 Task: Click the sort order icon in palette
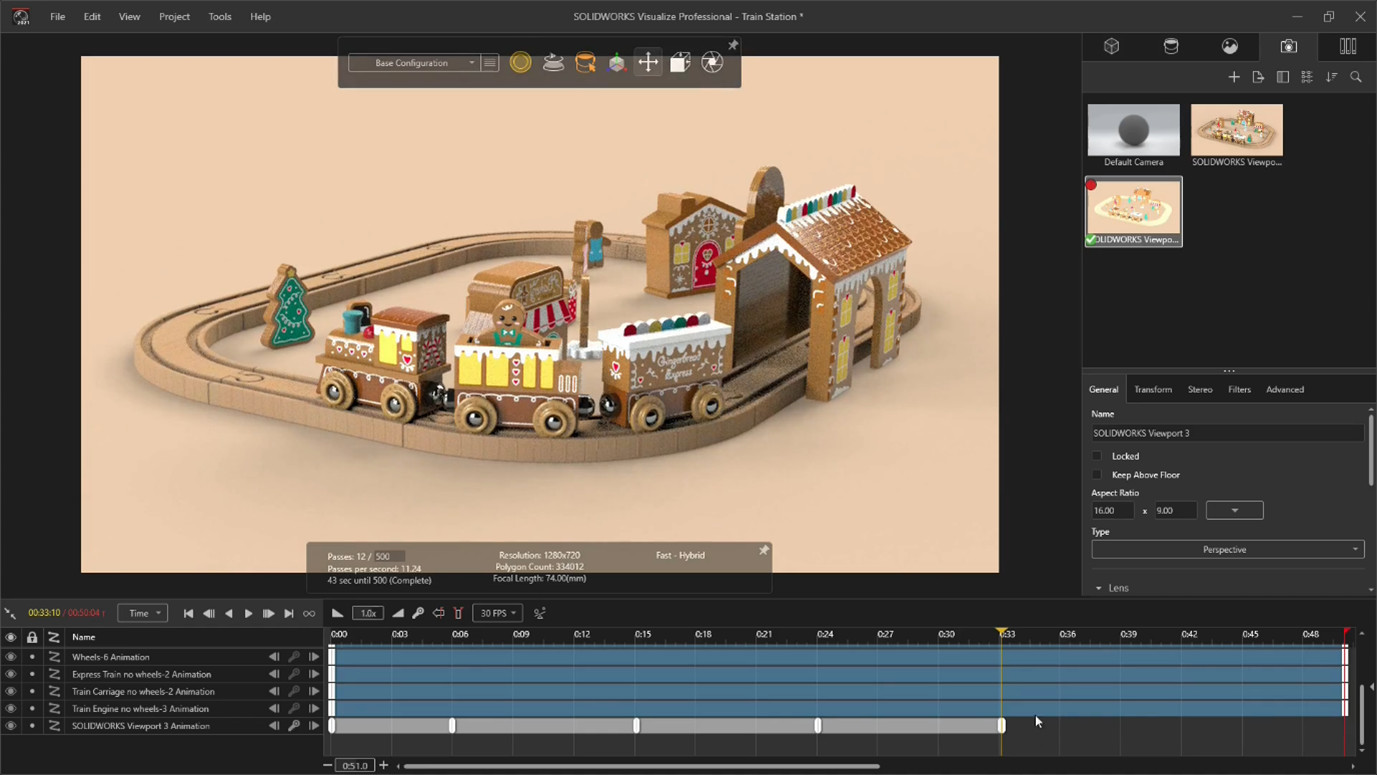pos(1332,77)
